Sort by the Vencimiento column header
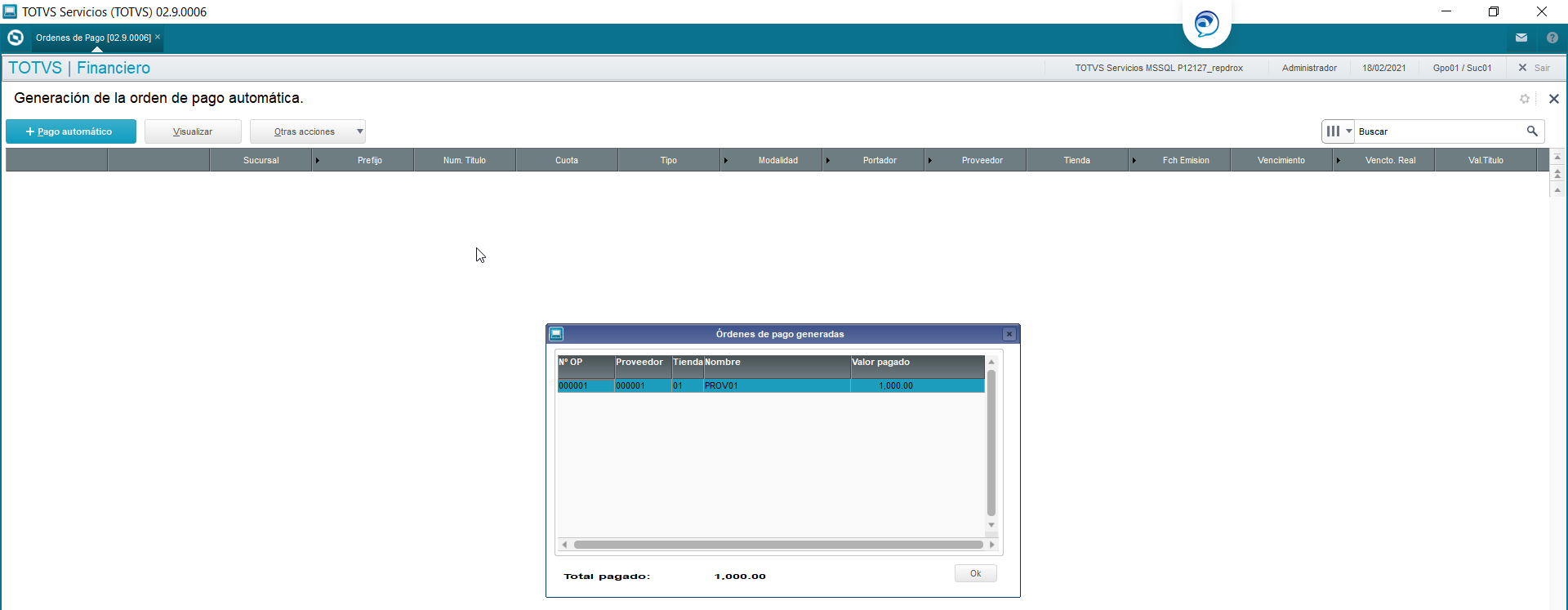The image size is (1568, 610). 1281,160
